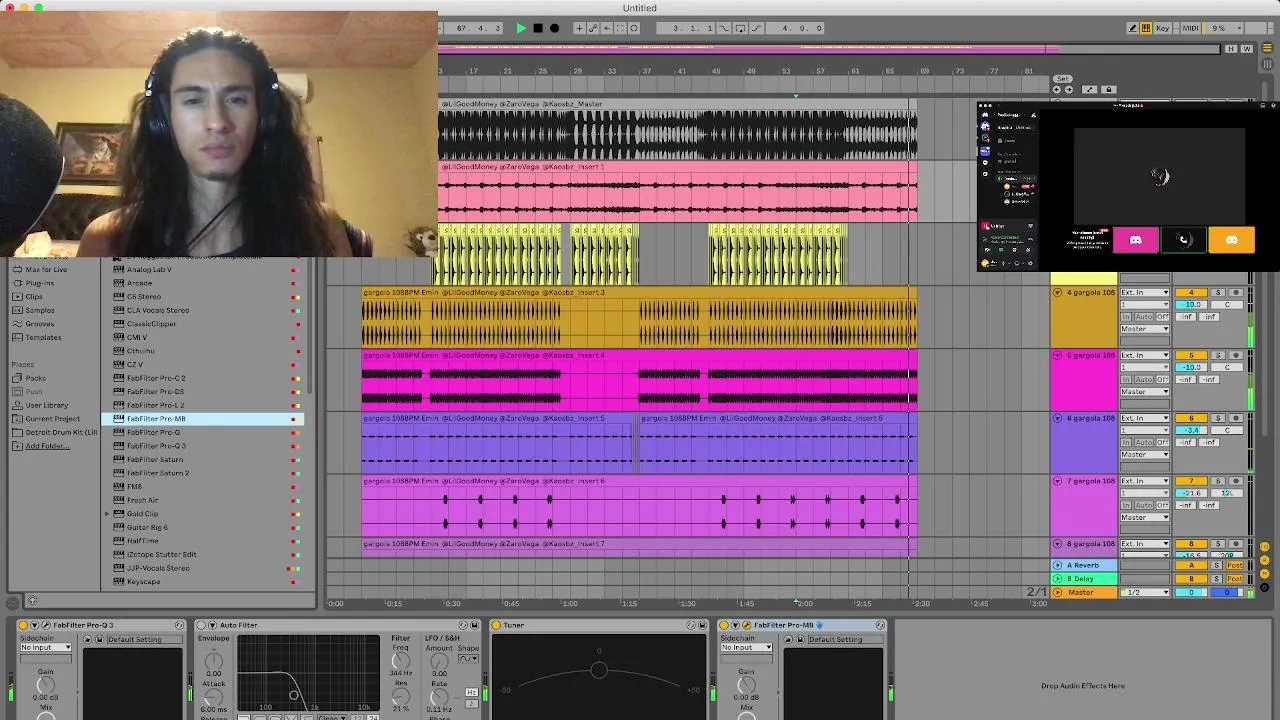Screen dimensions: 1280x720
Task: Set track 5 monitor to Off
Action: coord(1162,380)
